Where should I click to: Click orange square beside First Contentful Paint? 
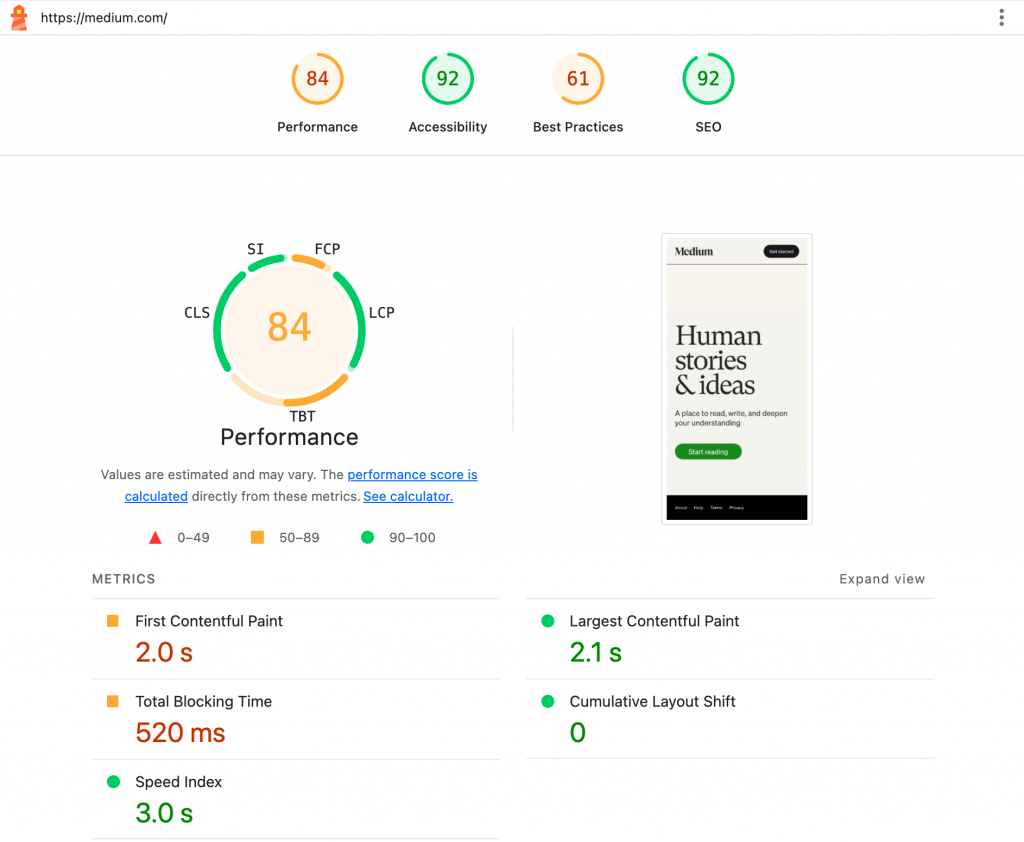(113, 621)
